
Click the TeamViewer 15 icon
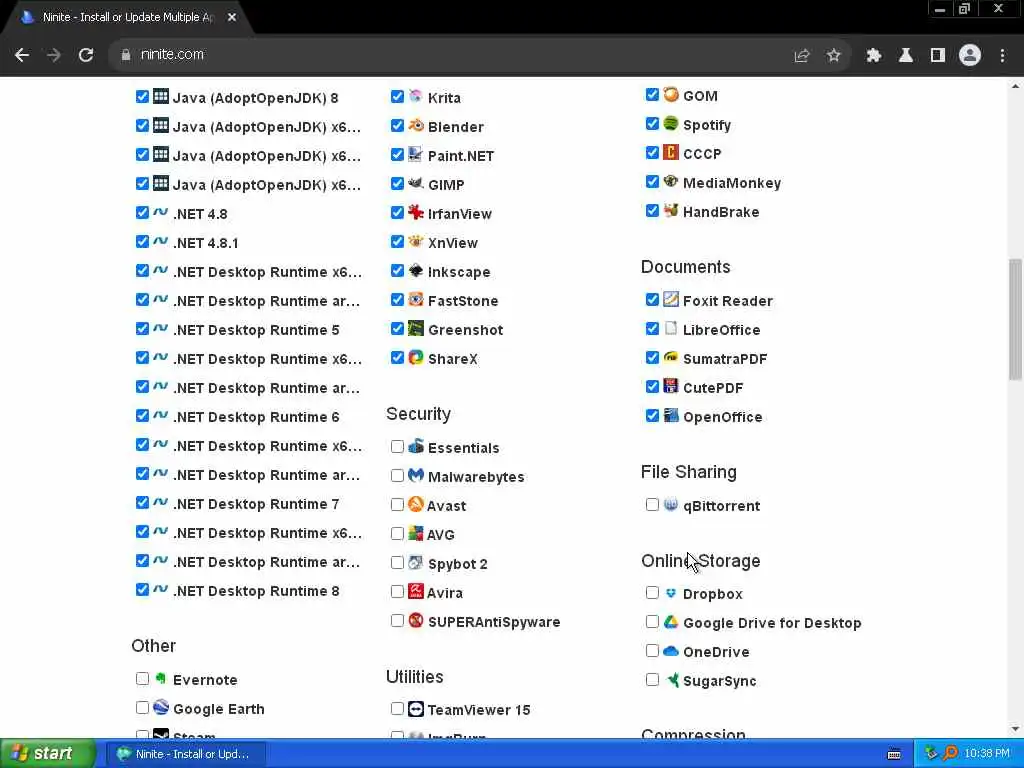coord(415,709)
